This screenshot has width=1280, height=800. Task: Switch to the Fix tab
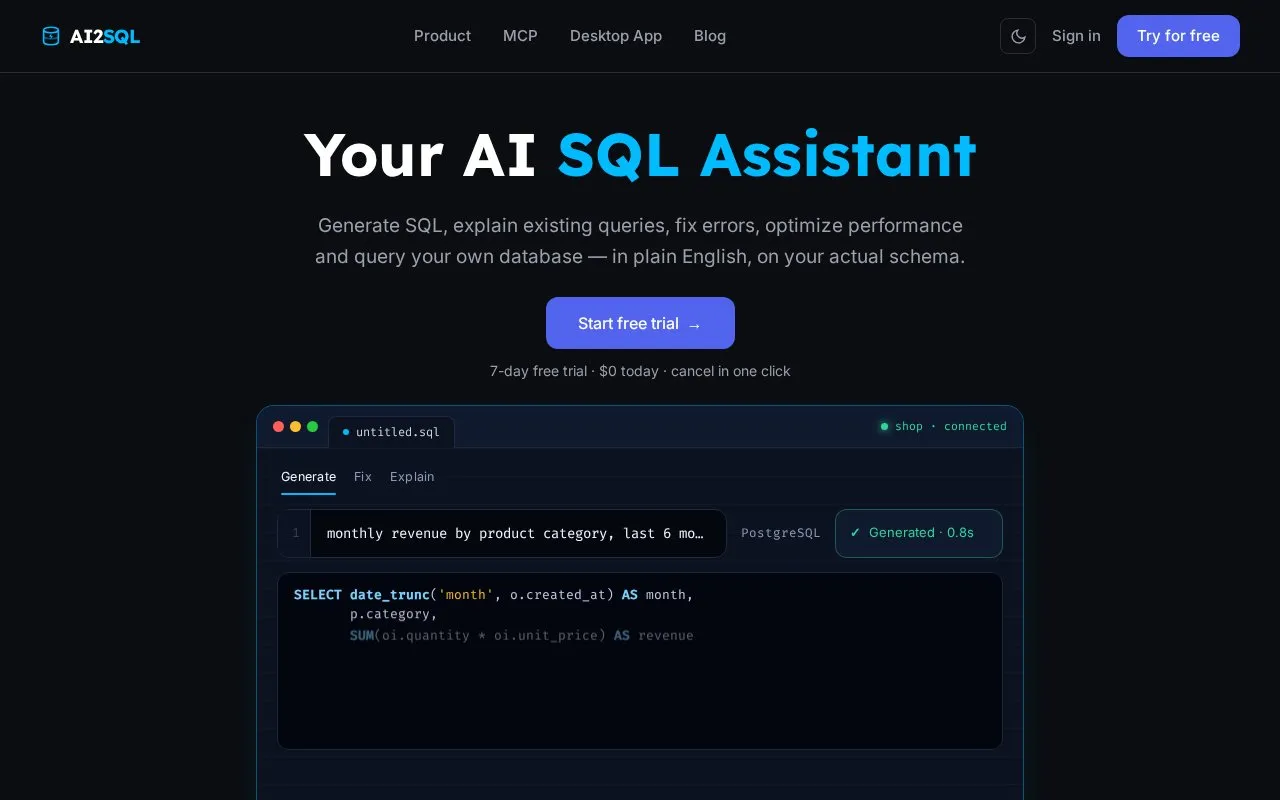(363, 477)
